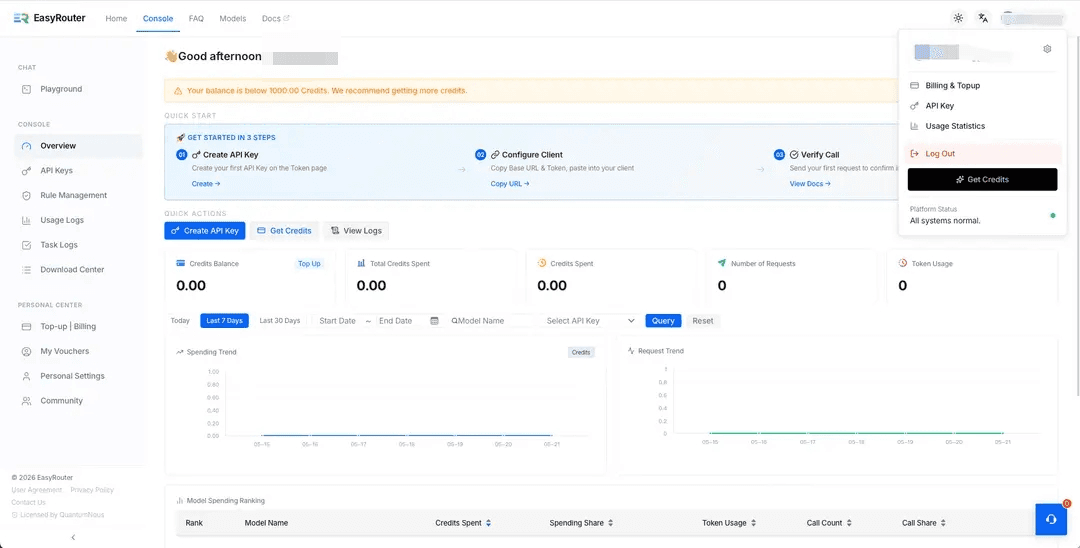
Task: Click the My Vouchers icon
Action: point(26,351)
